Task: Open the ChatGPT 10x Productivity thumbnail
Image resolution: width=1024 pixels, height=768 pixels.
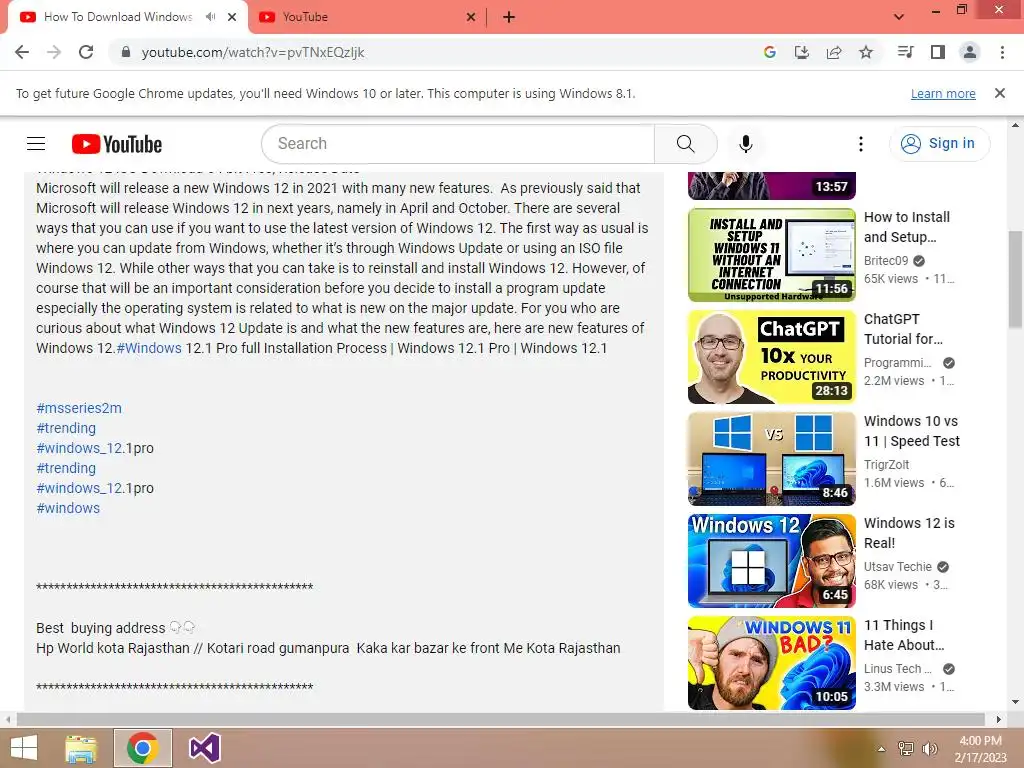Action: tap(771, 357)
